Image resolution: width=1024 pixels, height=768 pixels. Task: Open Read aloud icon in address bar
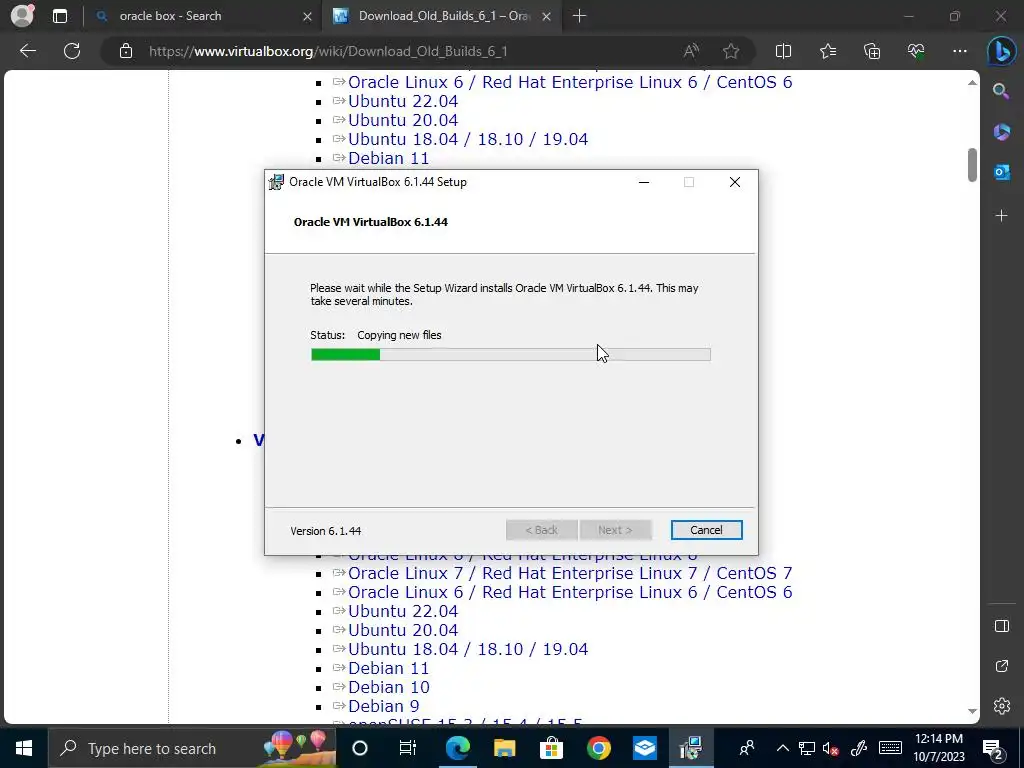click(x=691, y=51)
